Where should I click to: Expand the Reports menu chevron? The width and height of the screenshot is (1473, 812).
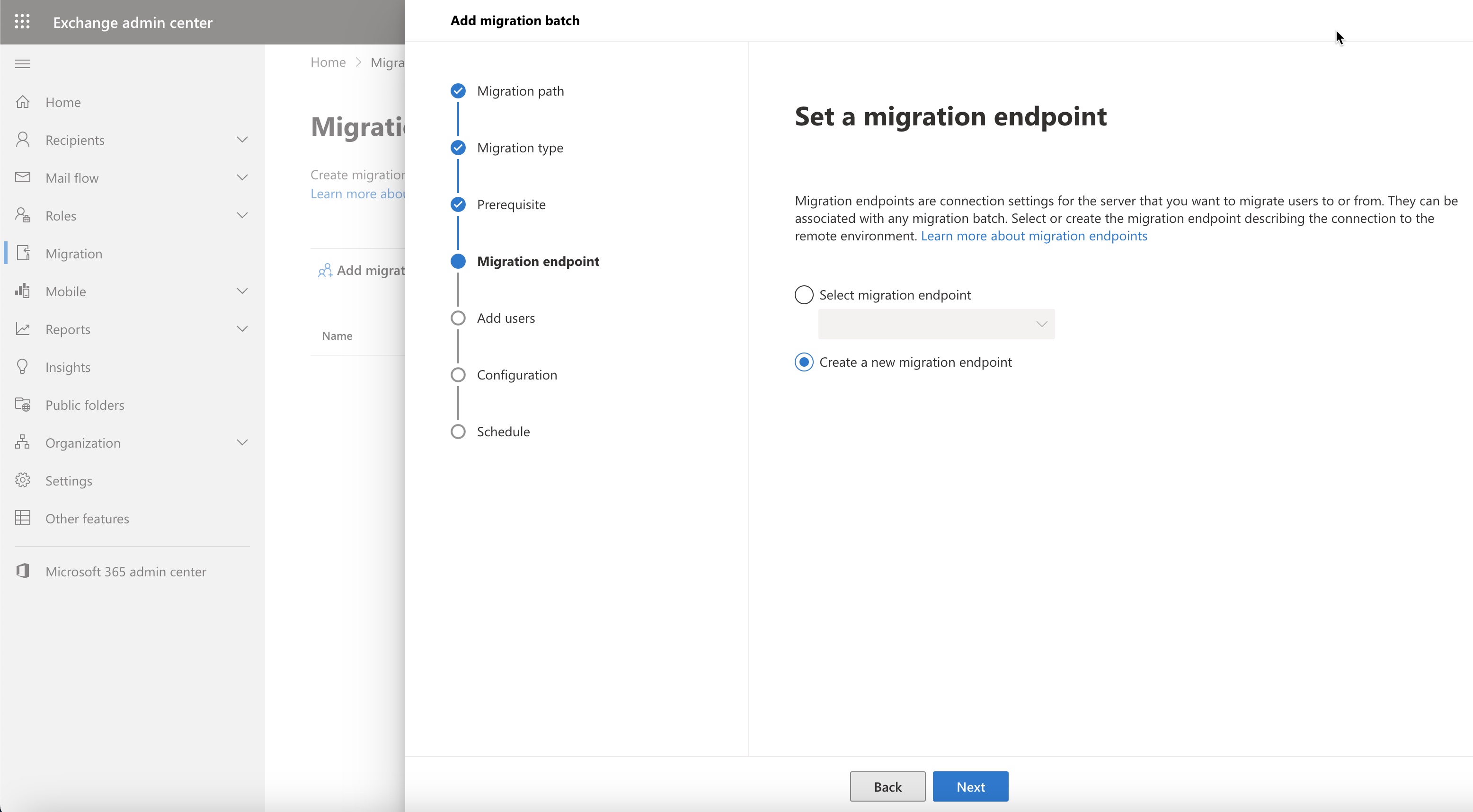(x=242, y=329)
